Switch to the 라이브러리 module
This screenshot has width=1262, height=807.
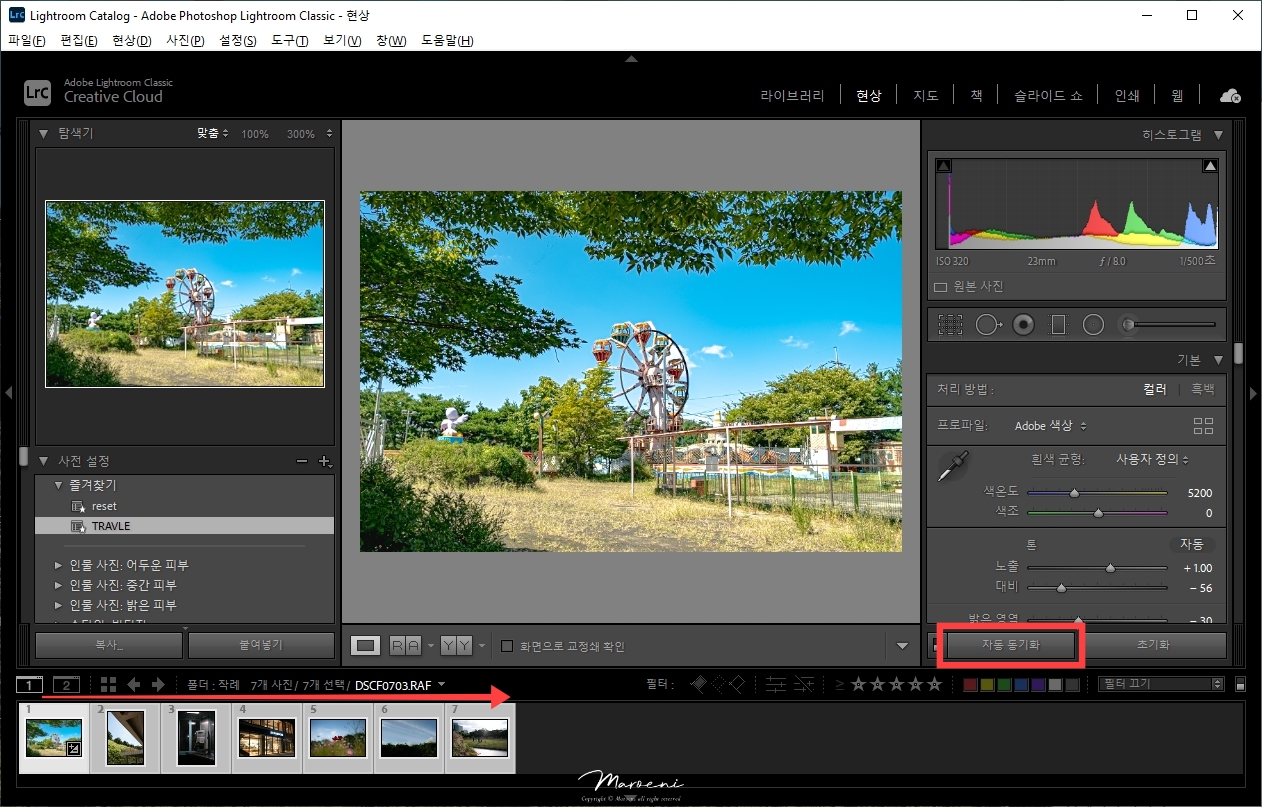(x=792, y=96)
